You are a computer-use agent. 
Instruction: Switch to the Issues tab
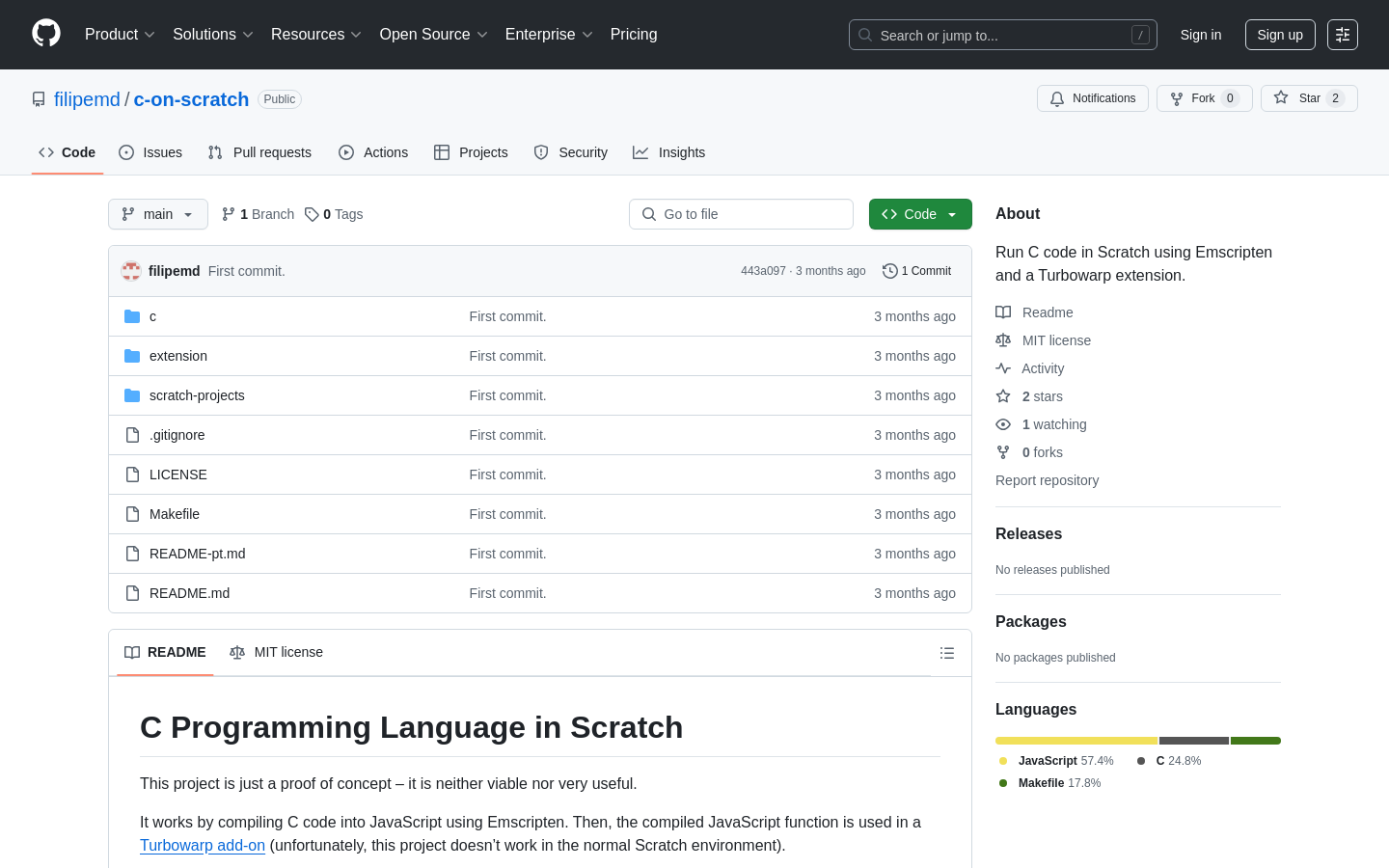point(150,152)
